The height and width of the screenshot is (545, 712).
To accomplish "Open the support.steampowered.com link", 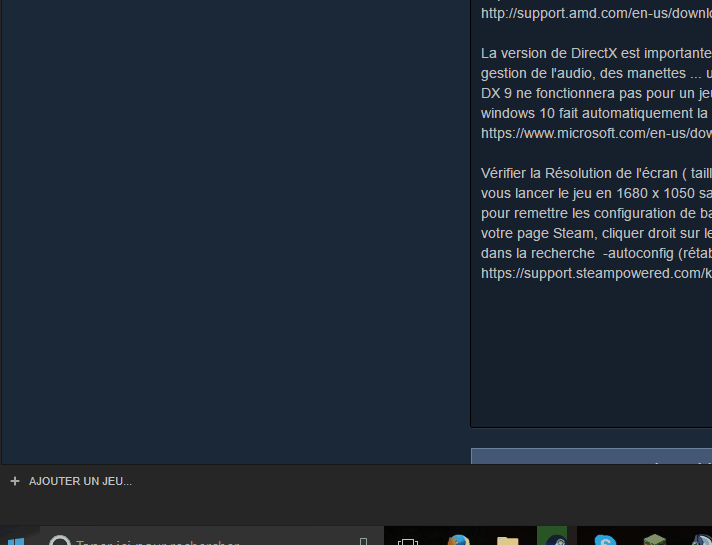I will [596, 273].
